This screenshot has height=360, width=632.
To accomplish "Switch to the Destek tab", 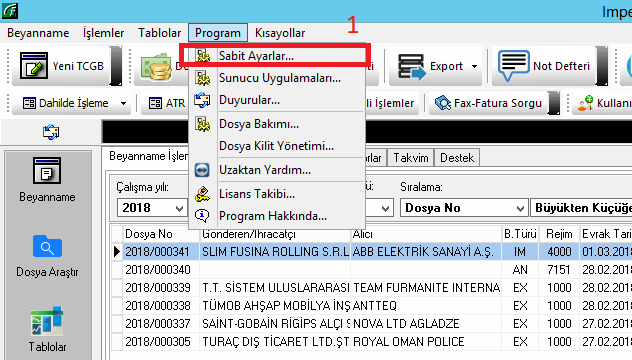I will click(457, 158).
